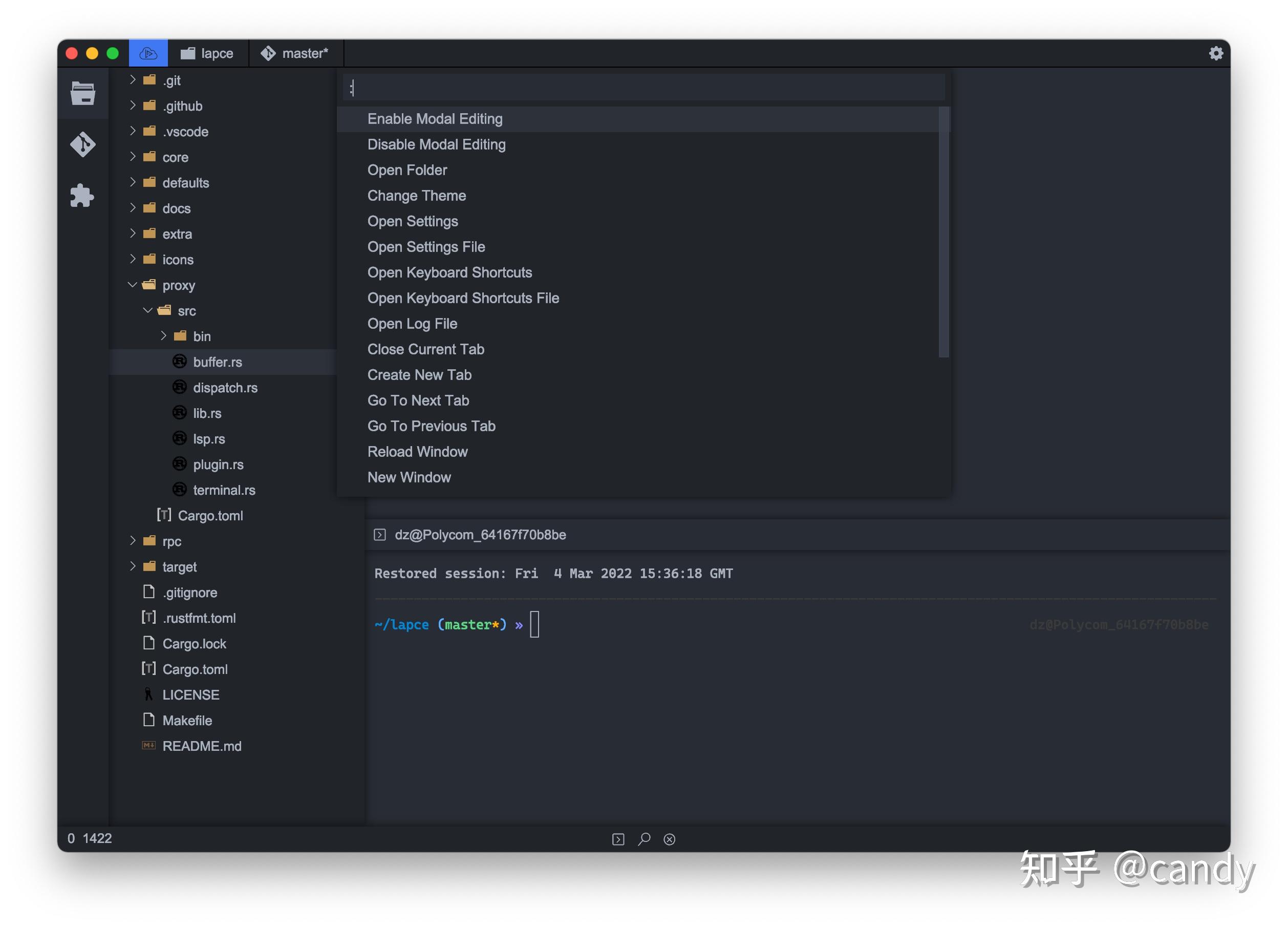Expand the bin folder chevron

click(163, 336)
